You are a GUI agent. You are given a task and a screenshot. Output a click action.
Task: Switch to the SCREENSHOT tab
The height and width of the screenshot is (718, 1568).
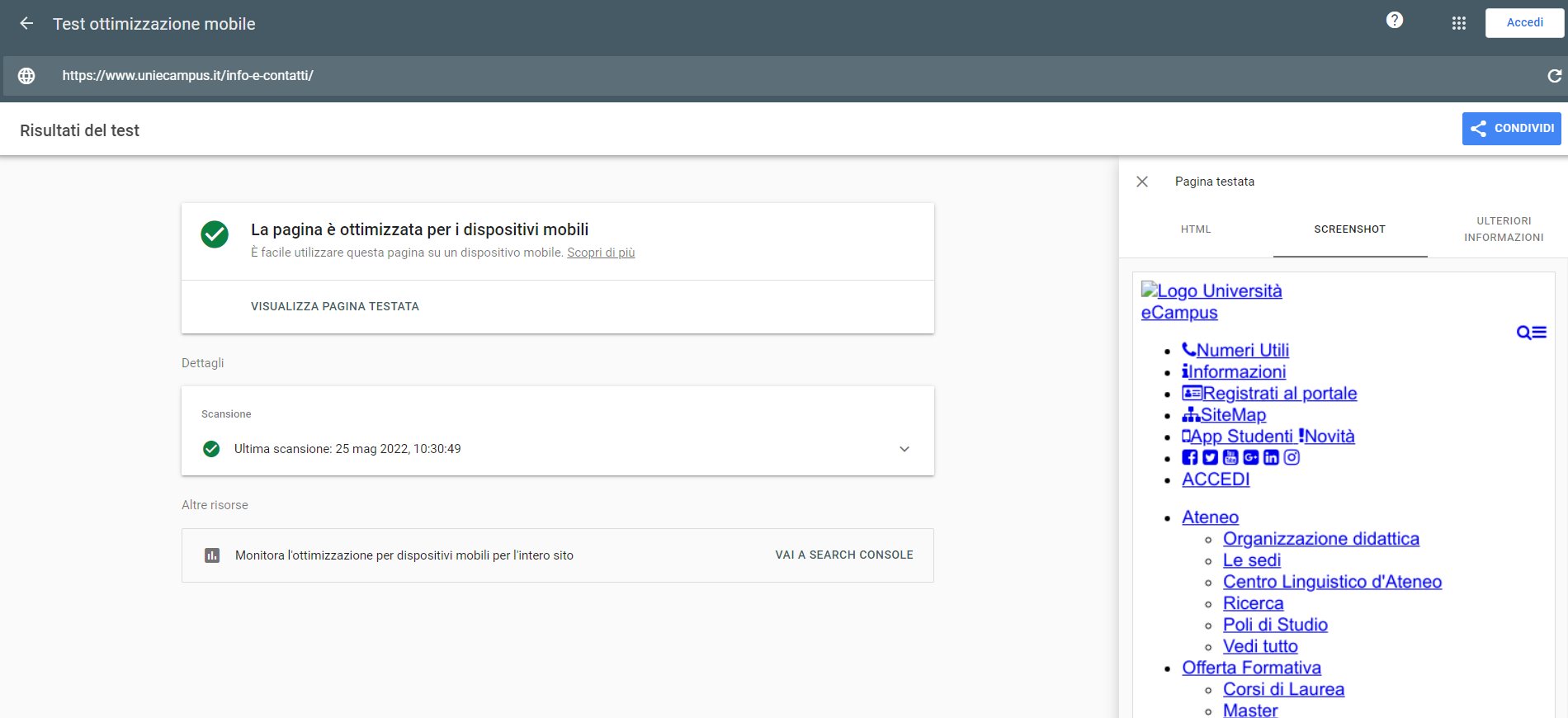point(1349,229)
